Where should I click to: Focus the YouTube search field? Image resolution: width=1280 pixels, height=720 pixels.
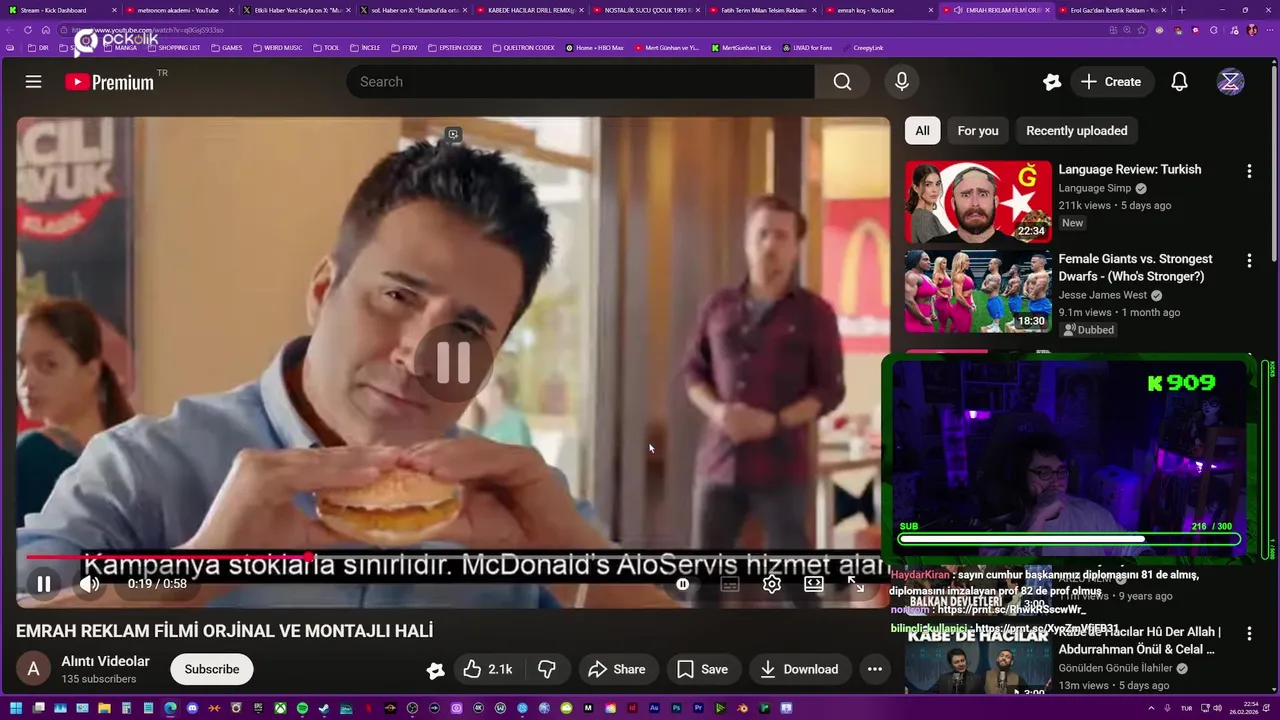click(580, 82)
